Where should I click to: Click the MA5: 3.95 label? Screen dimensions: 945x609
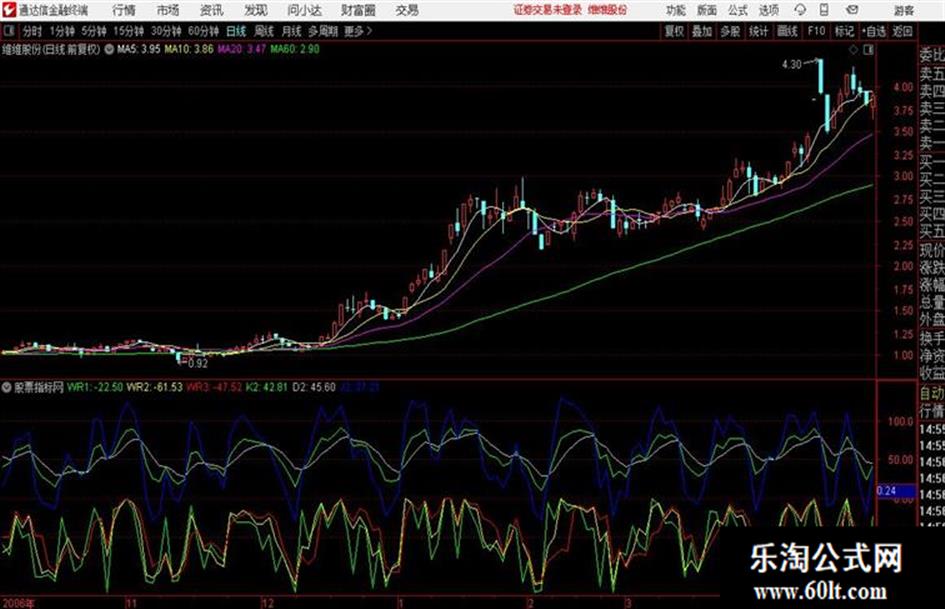coord(139,49)
